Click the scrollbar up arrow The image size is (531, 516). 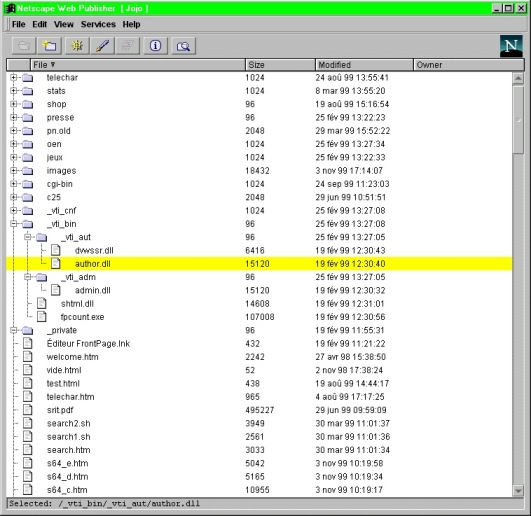tap(518, 79)
